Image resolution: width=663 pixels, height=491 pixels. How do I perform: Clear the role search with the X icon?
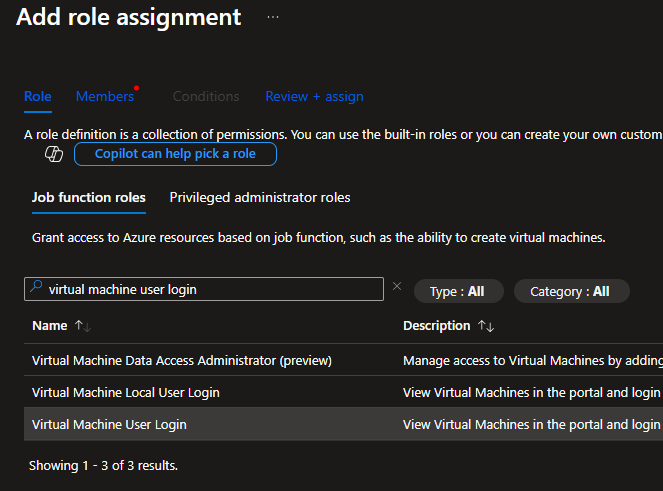(x=397, y=286)
